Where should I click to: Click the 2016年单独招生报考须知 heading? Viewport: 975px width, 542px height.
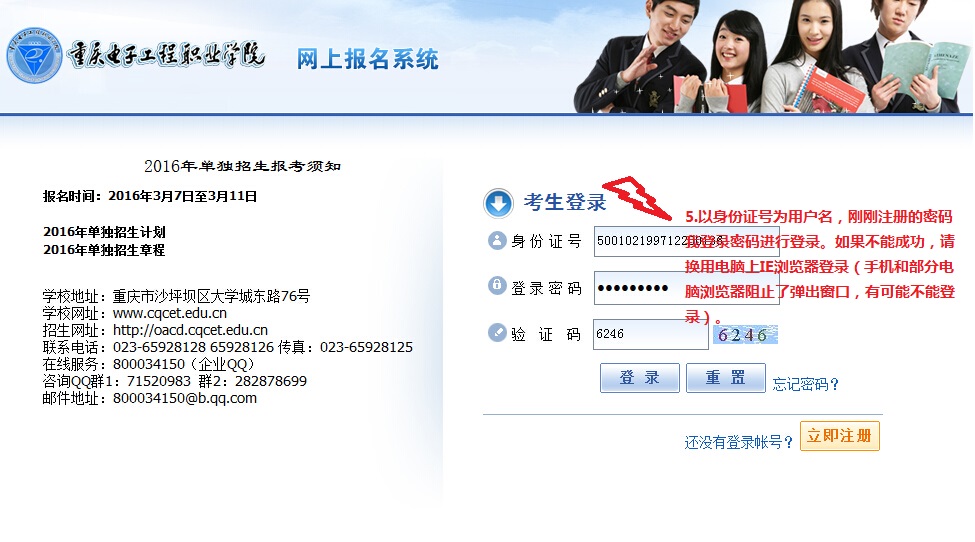(x=243, y=166)
